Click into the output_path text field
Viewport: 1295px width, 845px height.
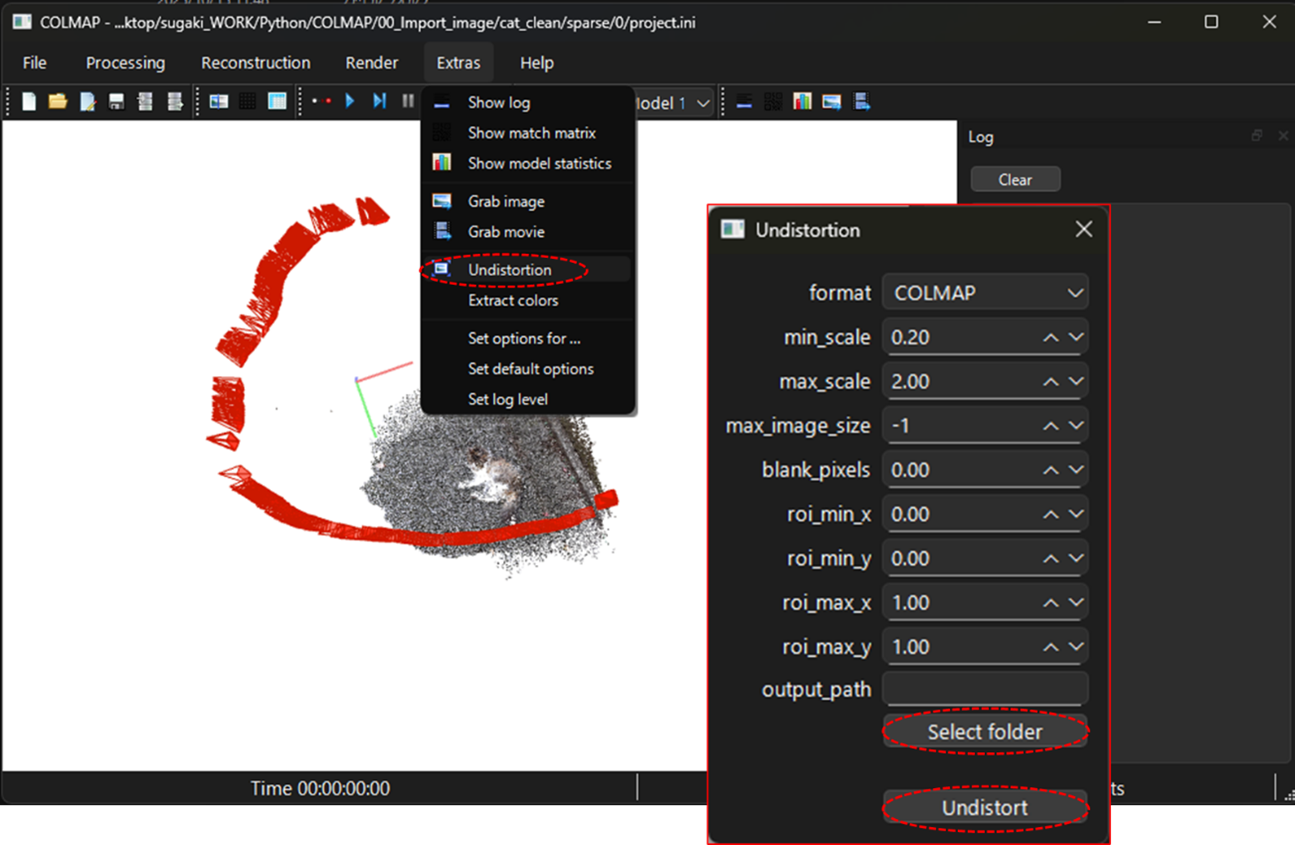(985, 689)
